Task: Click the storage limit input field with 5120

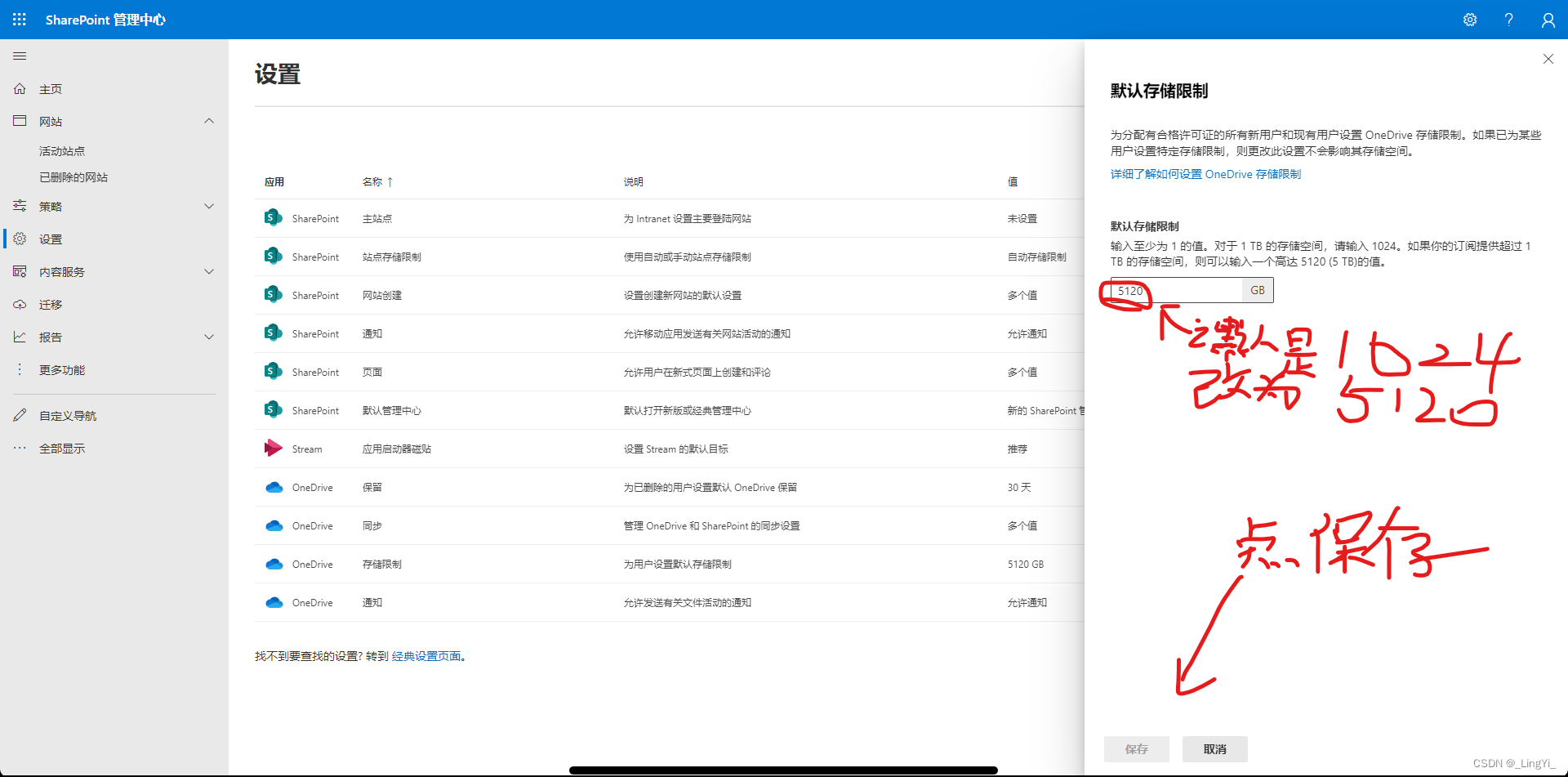Action: (x=1176, y=290)
